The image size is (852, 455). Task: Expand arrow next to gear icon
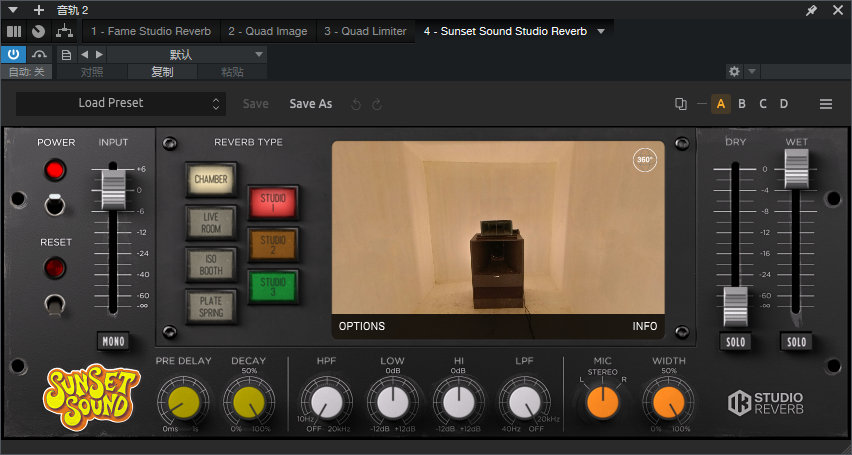[x=751, y=71]
